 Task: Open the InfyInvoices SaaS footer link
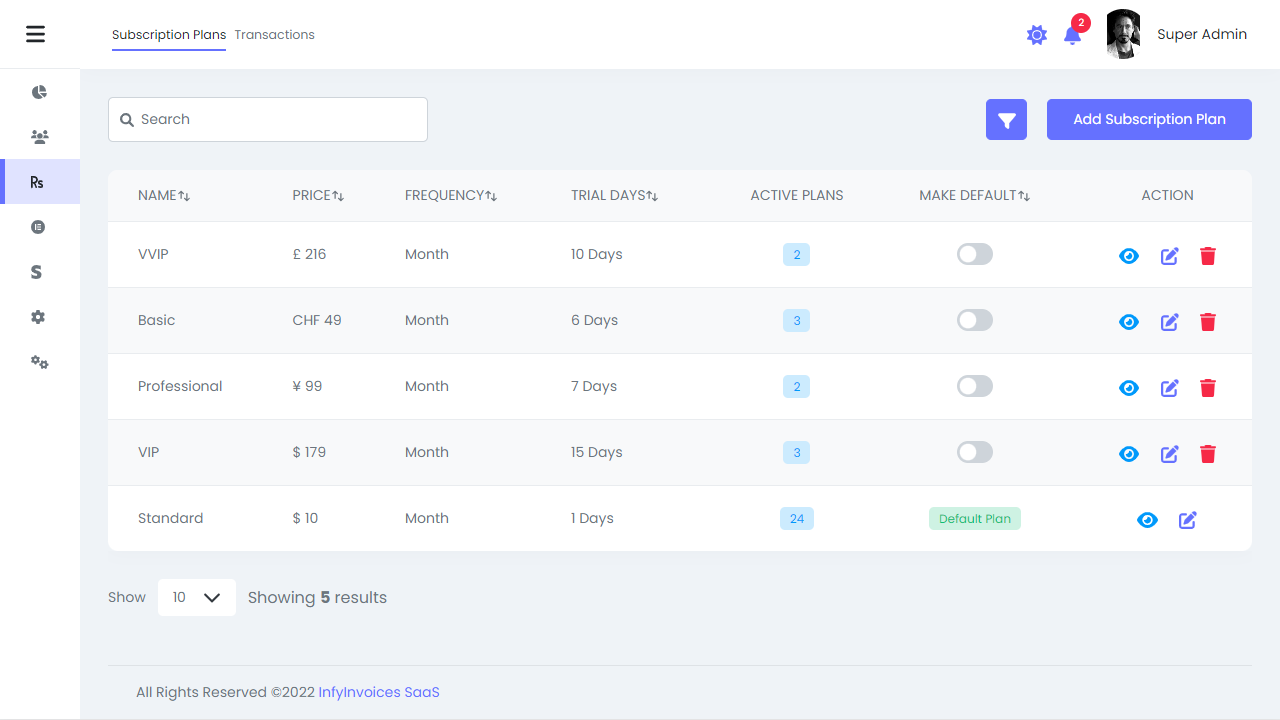coord(378,692)
